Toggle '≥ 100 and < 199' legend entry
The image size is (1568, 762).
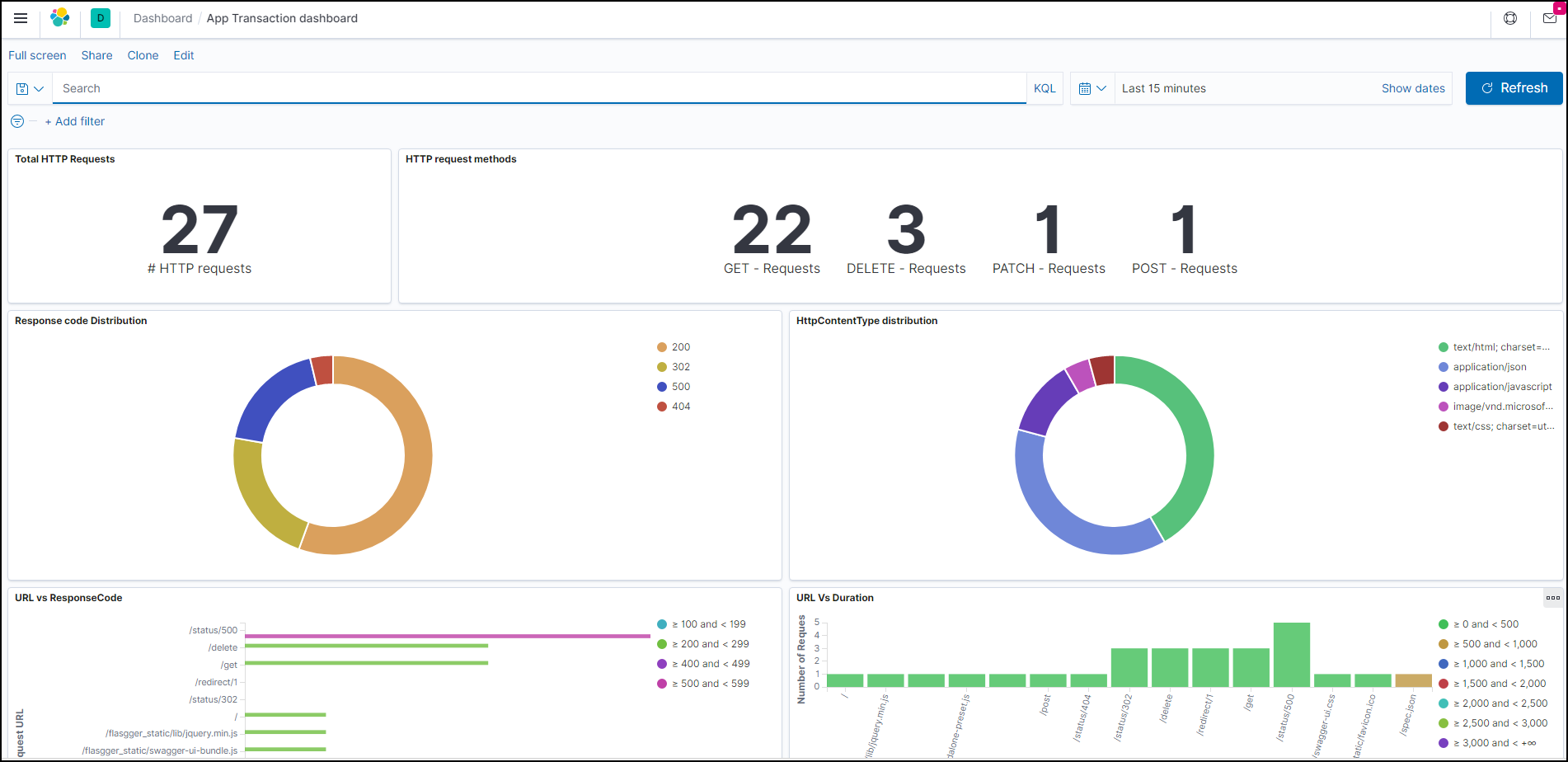(x=702, y=624)
